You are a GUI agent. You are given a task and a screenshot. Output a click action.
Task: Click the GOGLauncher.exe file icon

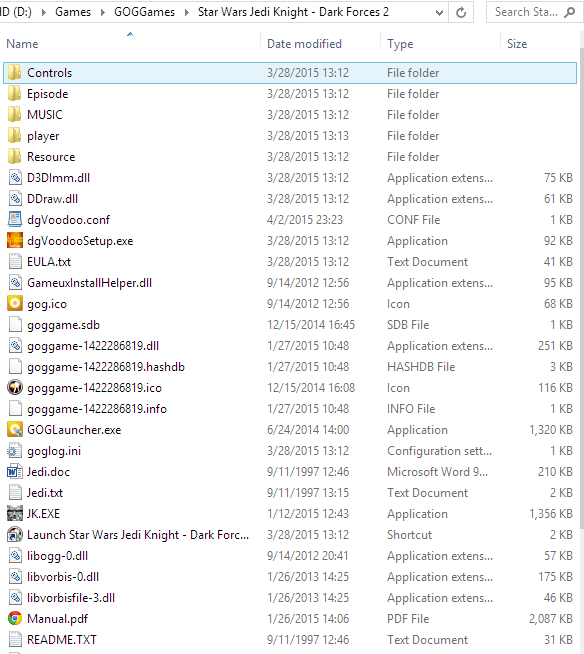pos(15,430)
